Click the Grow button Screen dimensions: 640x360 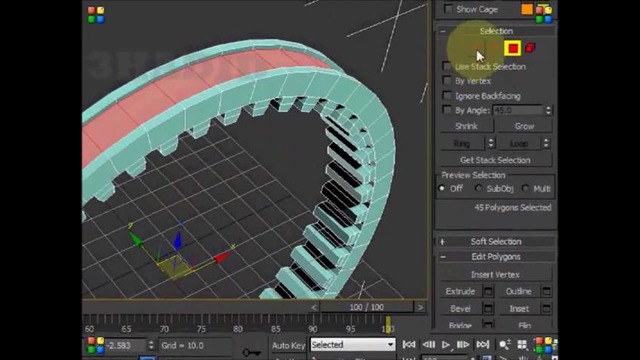[x=524, y=126]
